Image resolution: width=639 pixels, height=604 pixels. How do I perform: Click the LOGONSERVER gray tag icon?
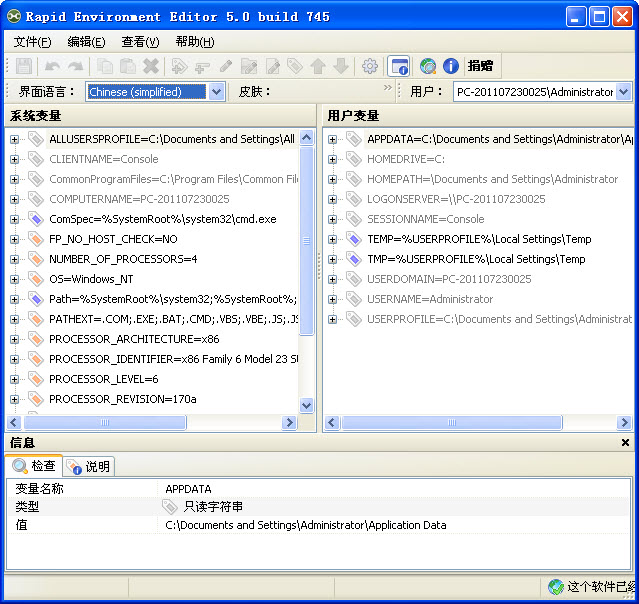click(354, 199)
